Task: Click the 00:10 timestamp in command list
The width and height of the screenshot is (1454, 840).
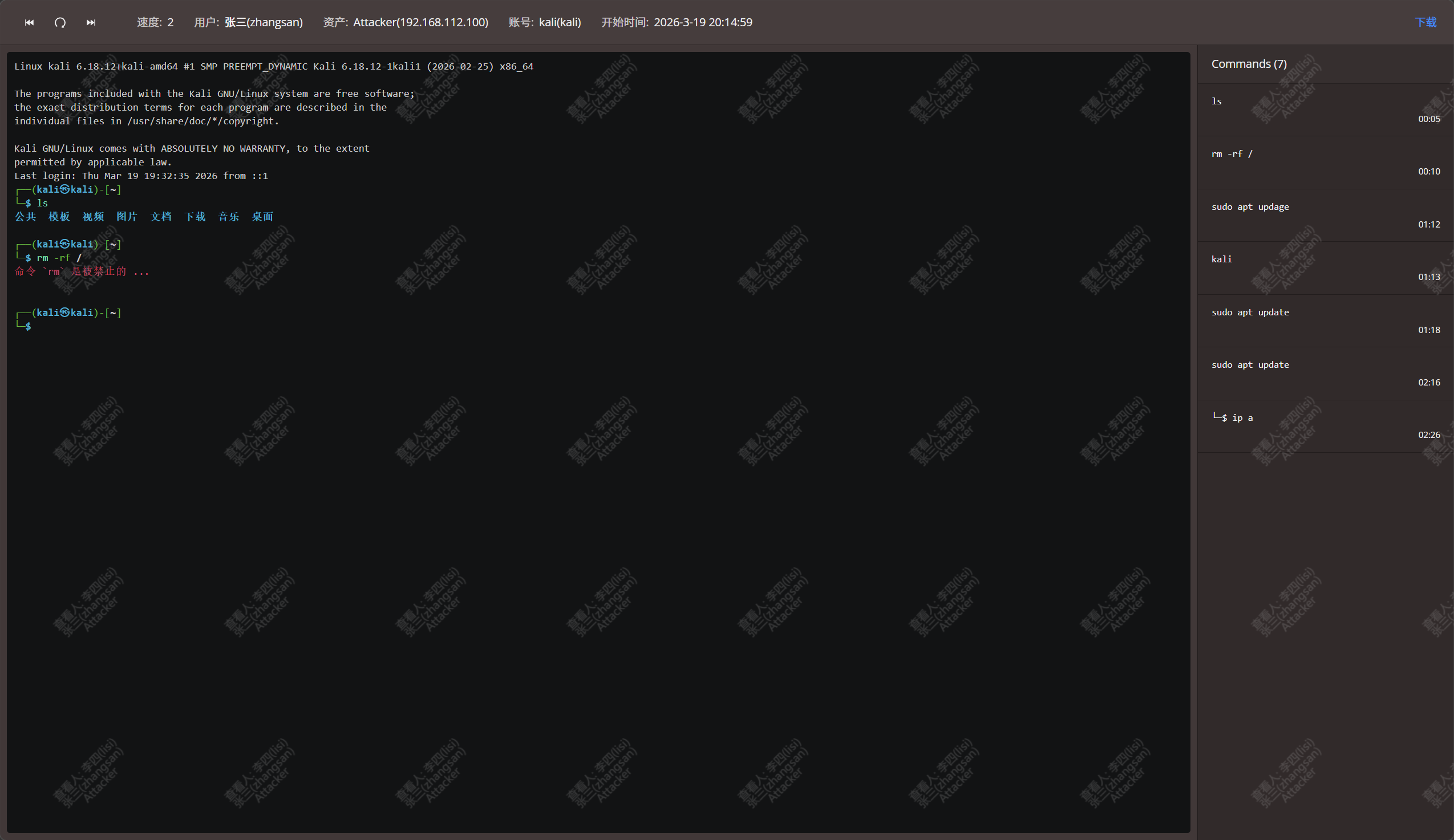Action: [1428, 171]
